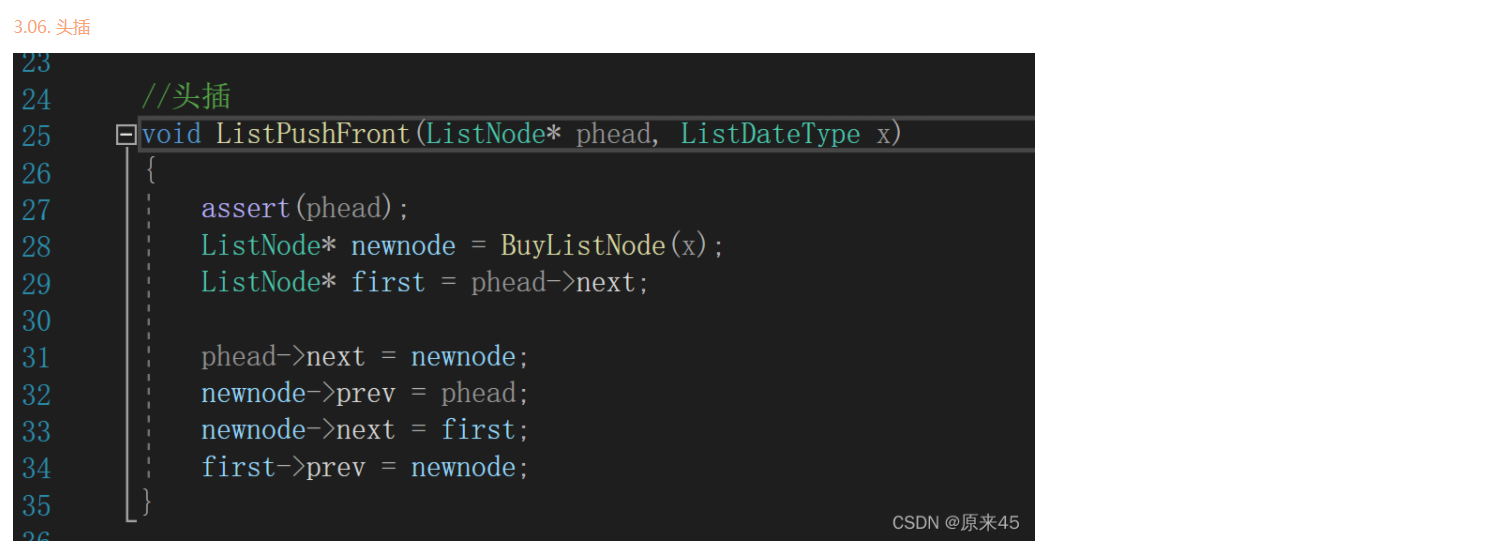Click line number 25 in the gutter
This screenshot has width=1499, height=553.
click(36, 135)
